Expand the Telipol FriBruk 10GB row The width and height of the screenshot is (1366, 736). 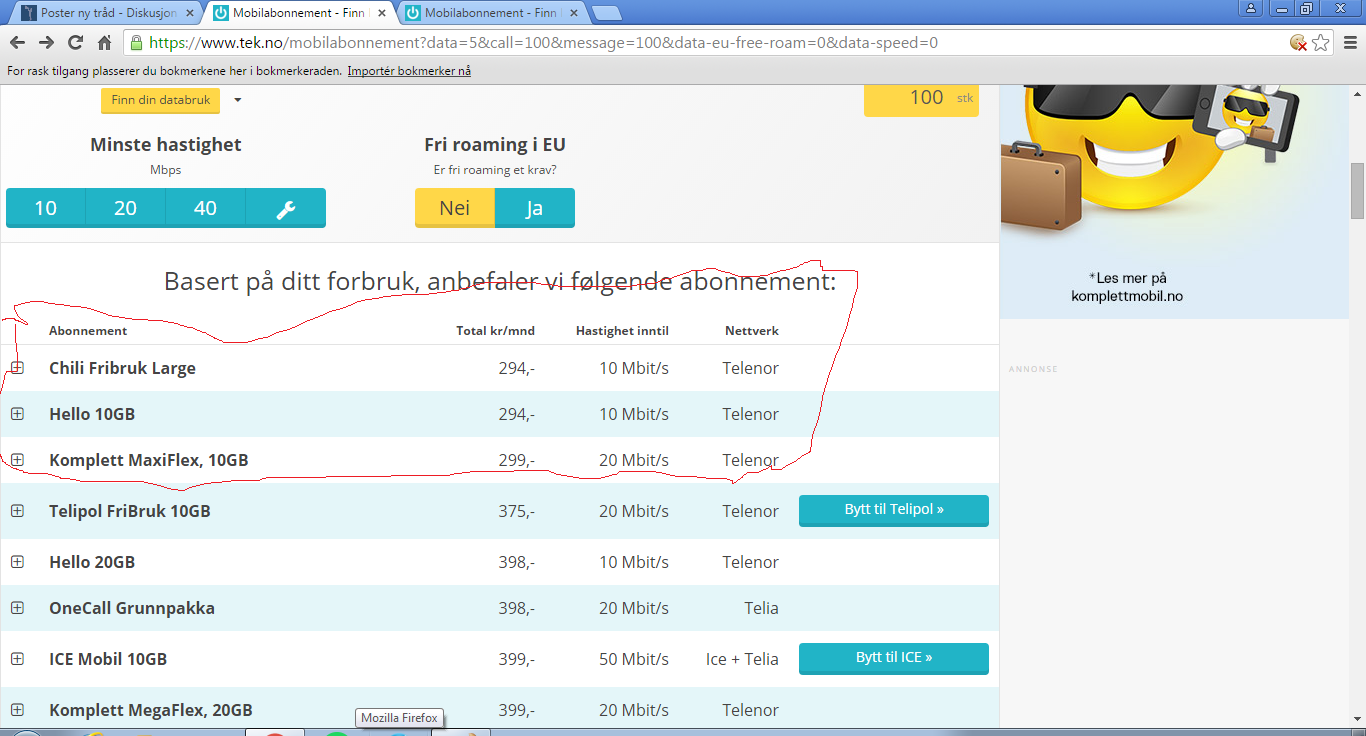pyautogui.click(x=17, y=511)
